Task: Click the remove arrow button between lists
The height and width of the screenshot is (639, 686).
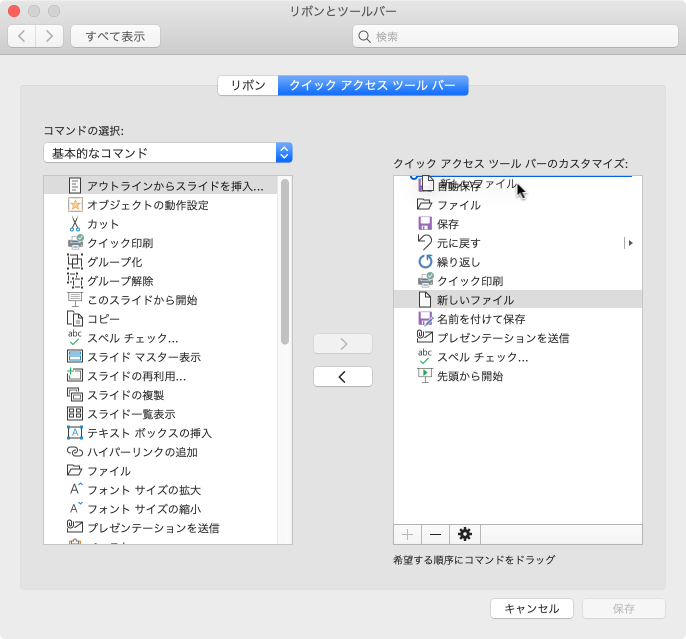Action: pos(343,377)
